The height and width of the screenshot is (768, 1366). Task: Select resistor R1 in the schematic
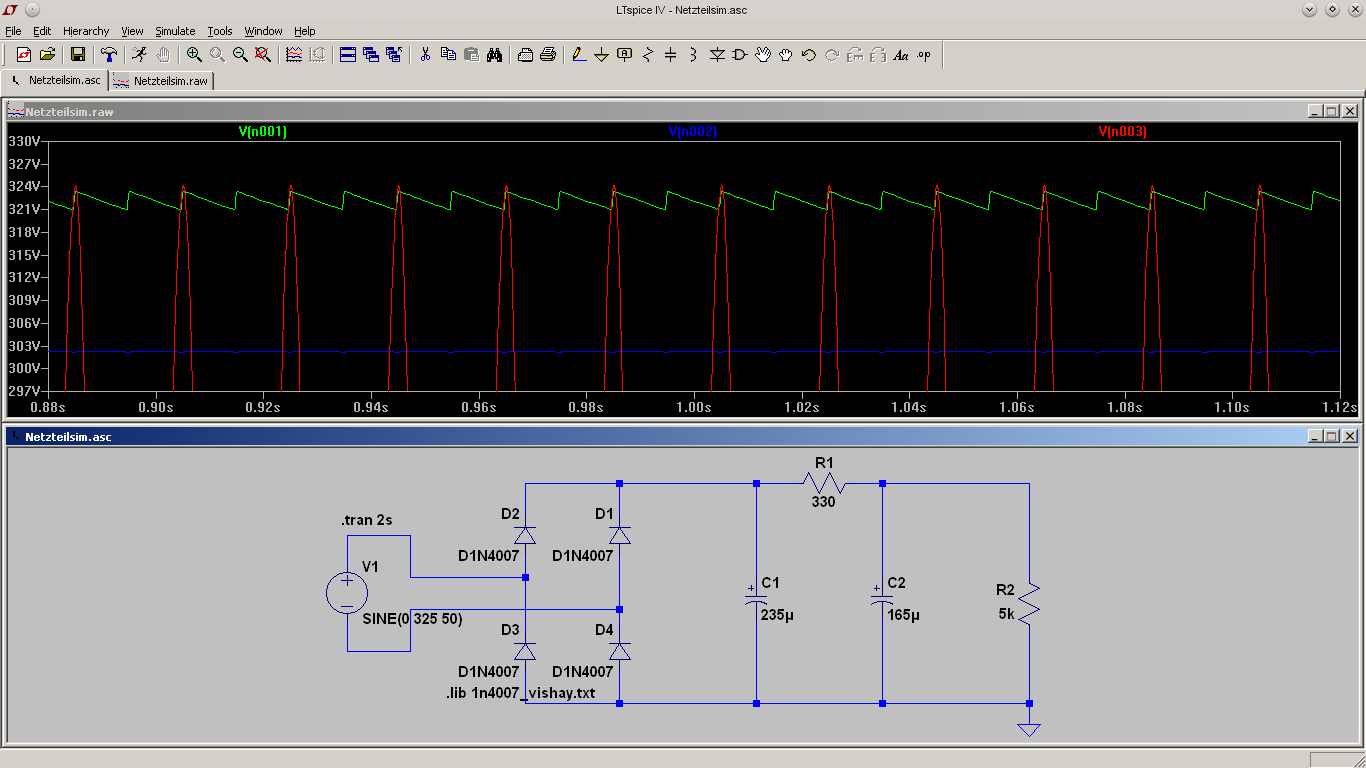click(823, 484)
